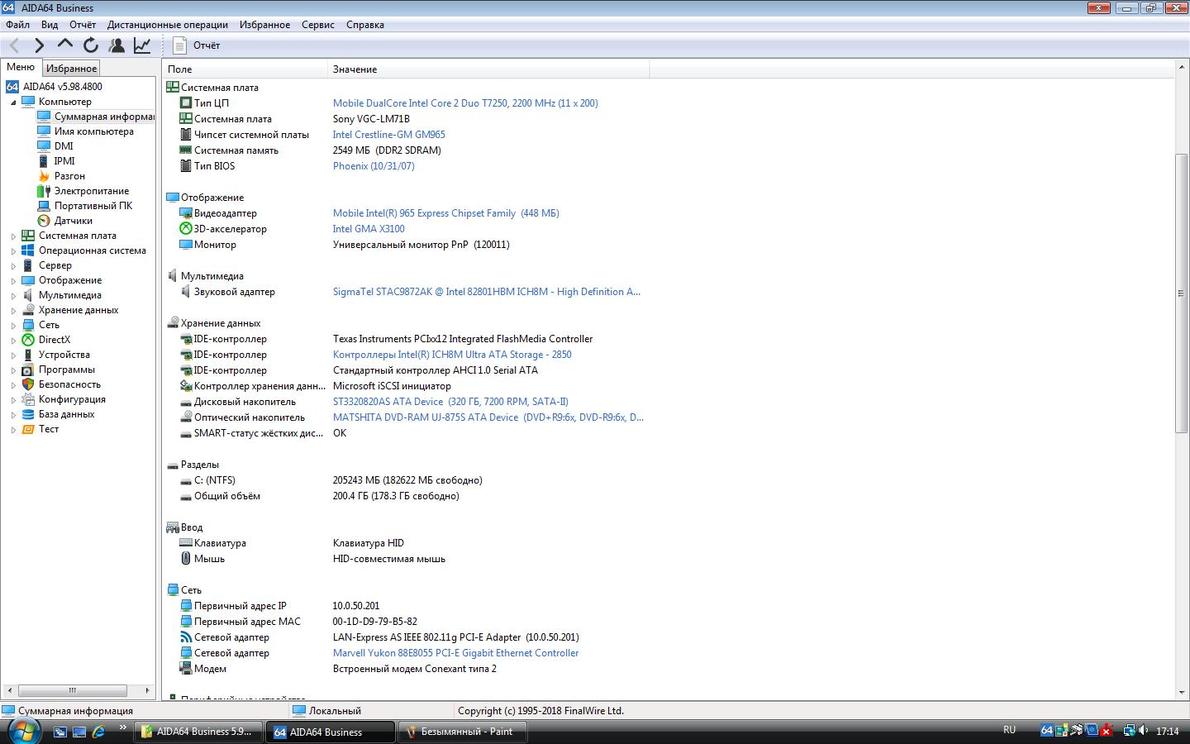This screenshot has height=744, width=1190.
Task: Open user management icon in toolbar
Action: (x=117, y=46)
